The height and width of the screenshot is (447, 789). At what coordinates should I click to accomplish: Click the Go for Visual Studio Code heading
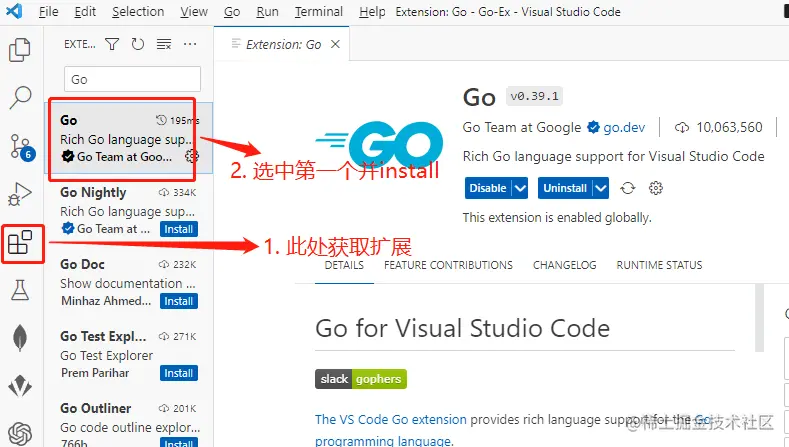click(462, 329)
